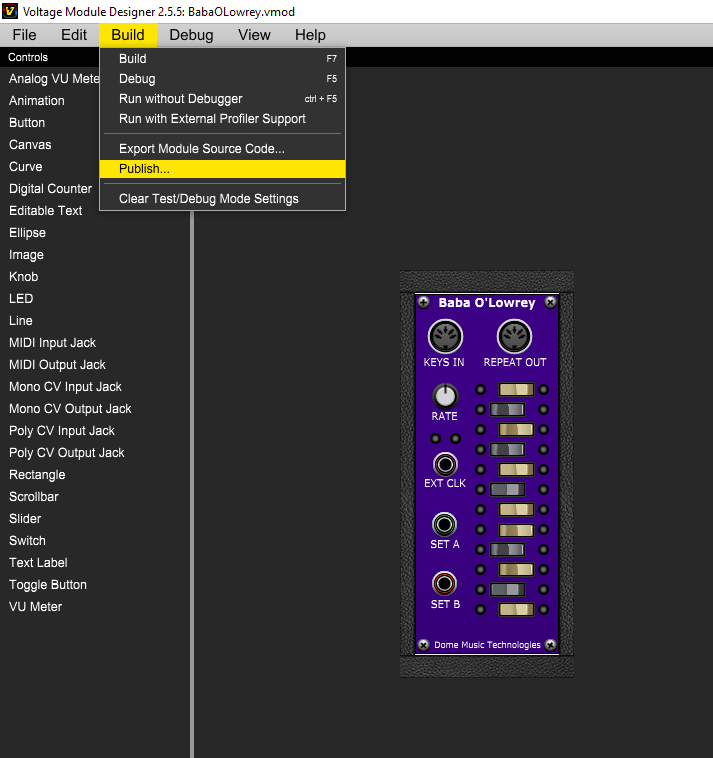Select Run without Debugger
713x758 pixels.
coord(222,99)
